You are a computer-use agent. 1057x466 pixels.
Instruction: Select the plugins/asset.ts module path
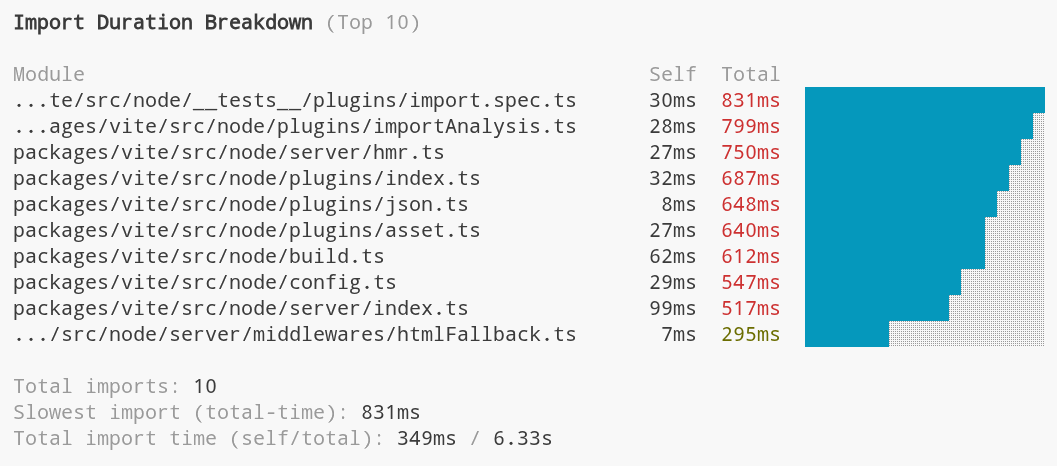tap(247, 230)
